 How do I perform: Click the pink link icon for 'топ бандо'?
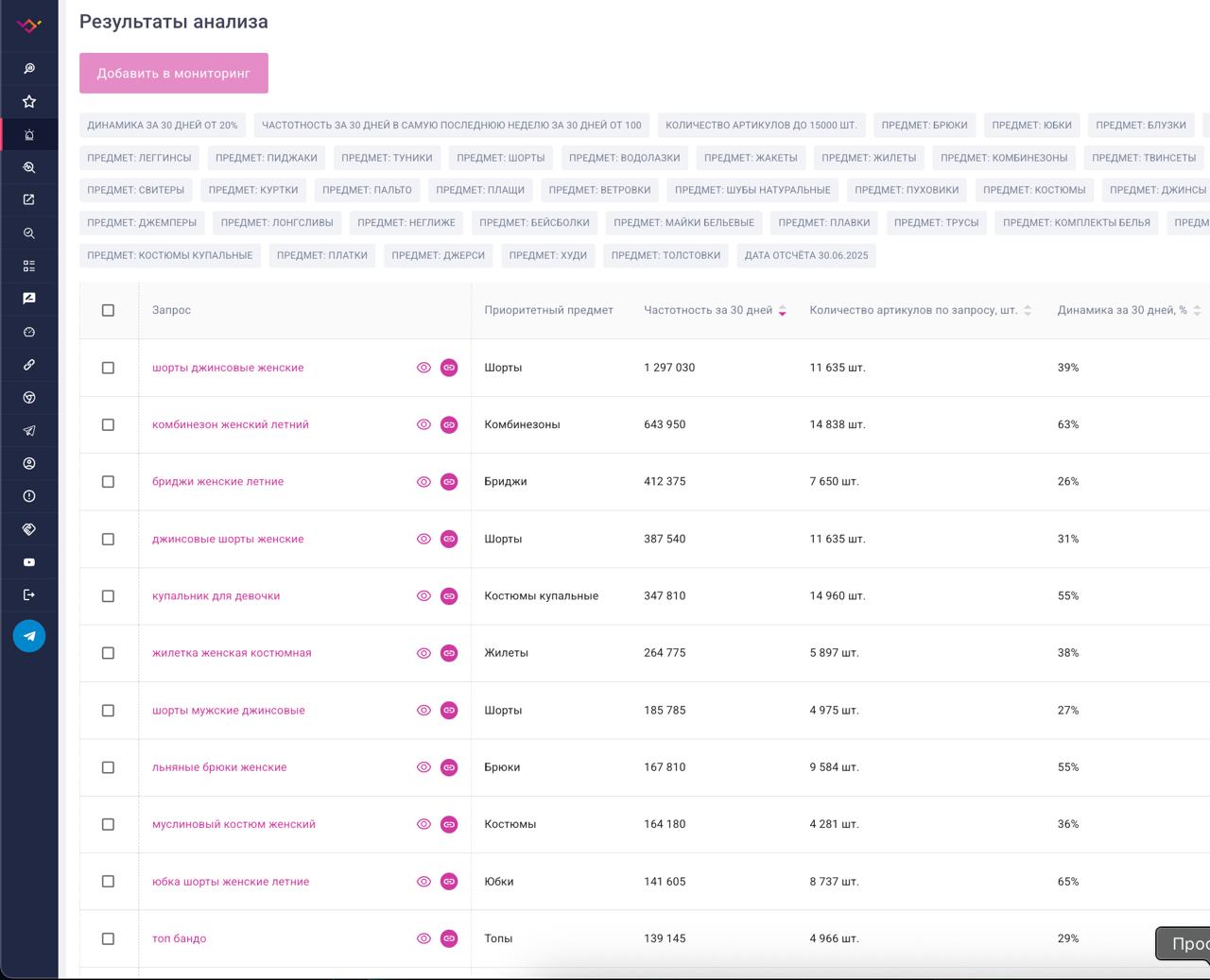449,938
